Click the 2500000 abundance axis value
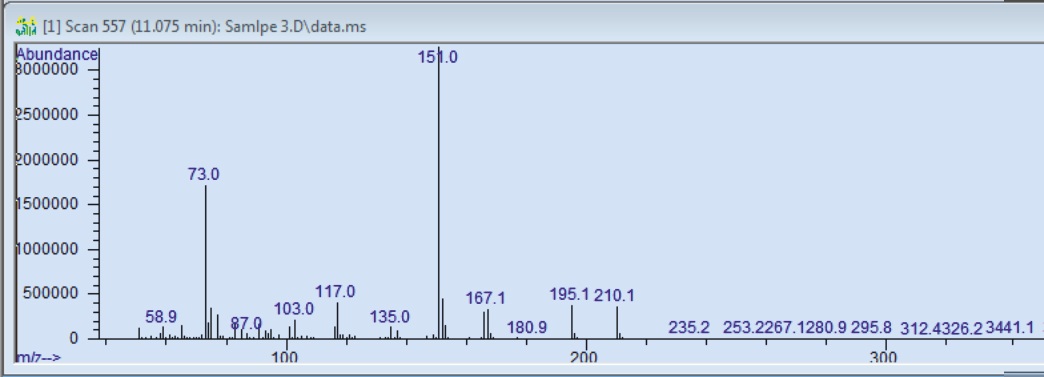 click(47, 115)
